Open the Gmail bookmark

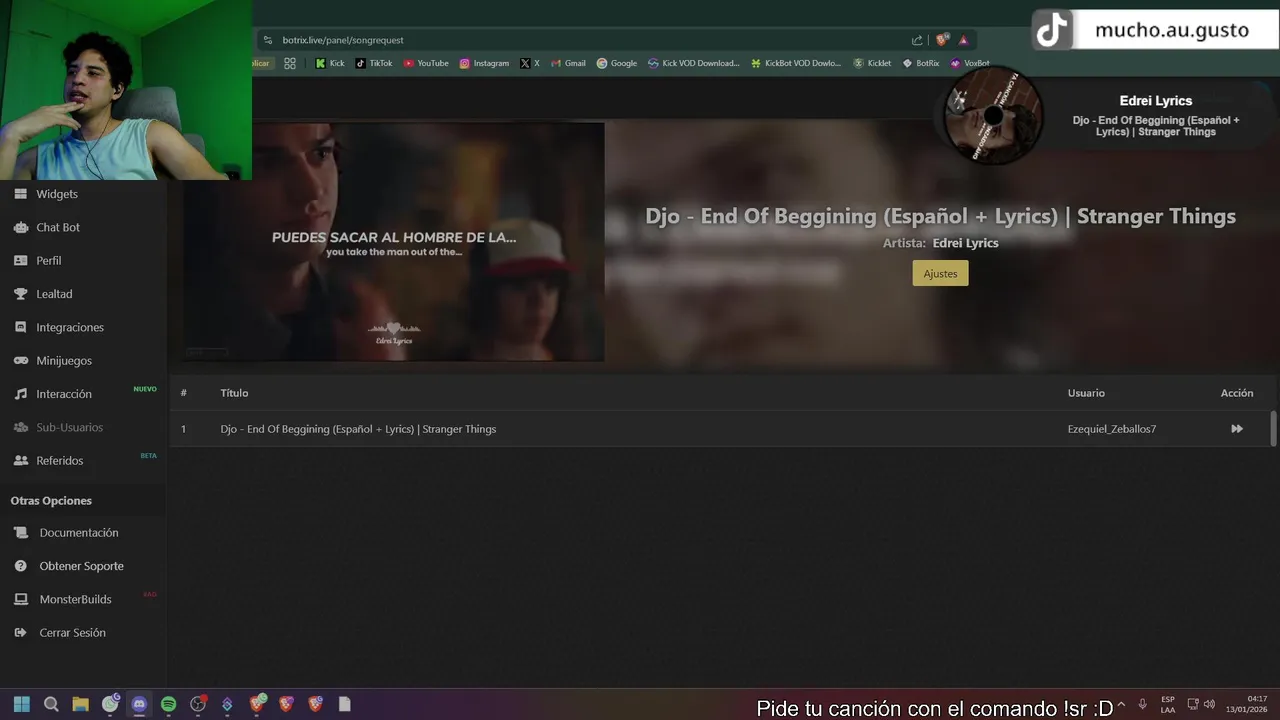[x=568, y=63]
